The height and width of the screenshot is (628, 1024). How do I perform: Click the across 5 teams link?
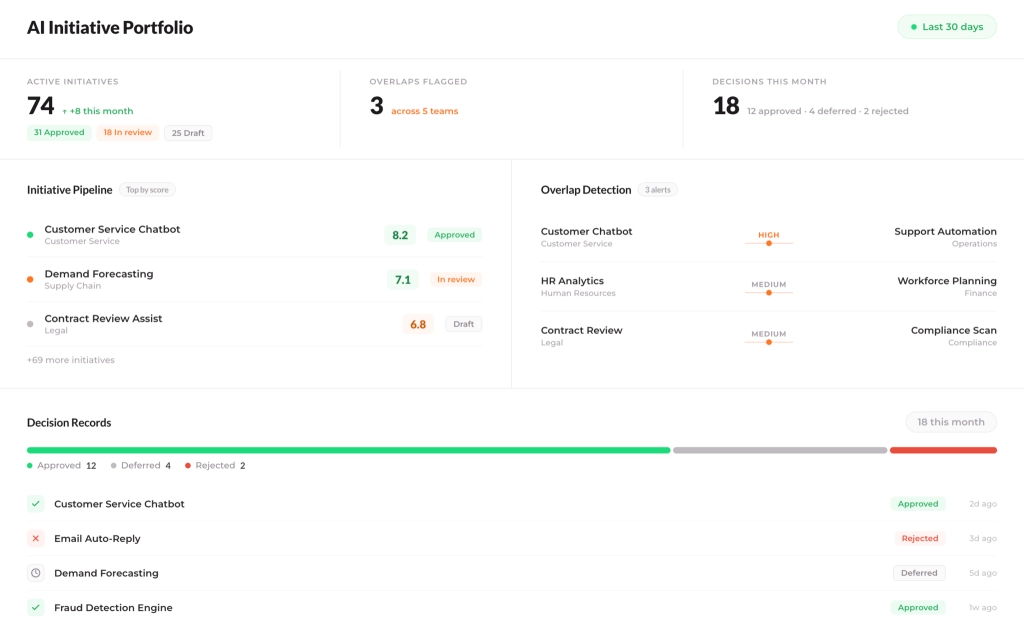(424, 111)
